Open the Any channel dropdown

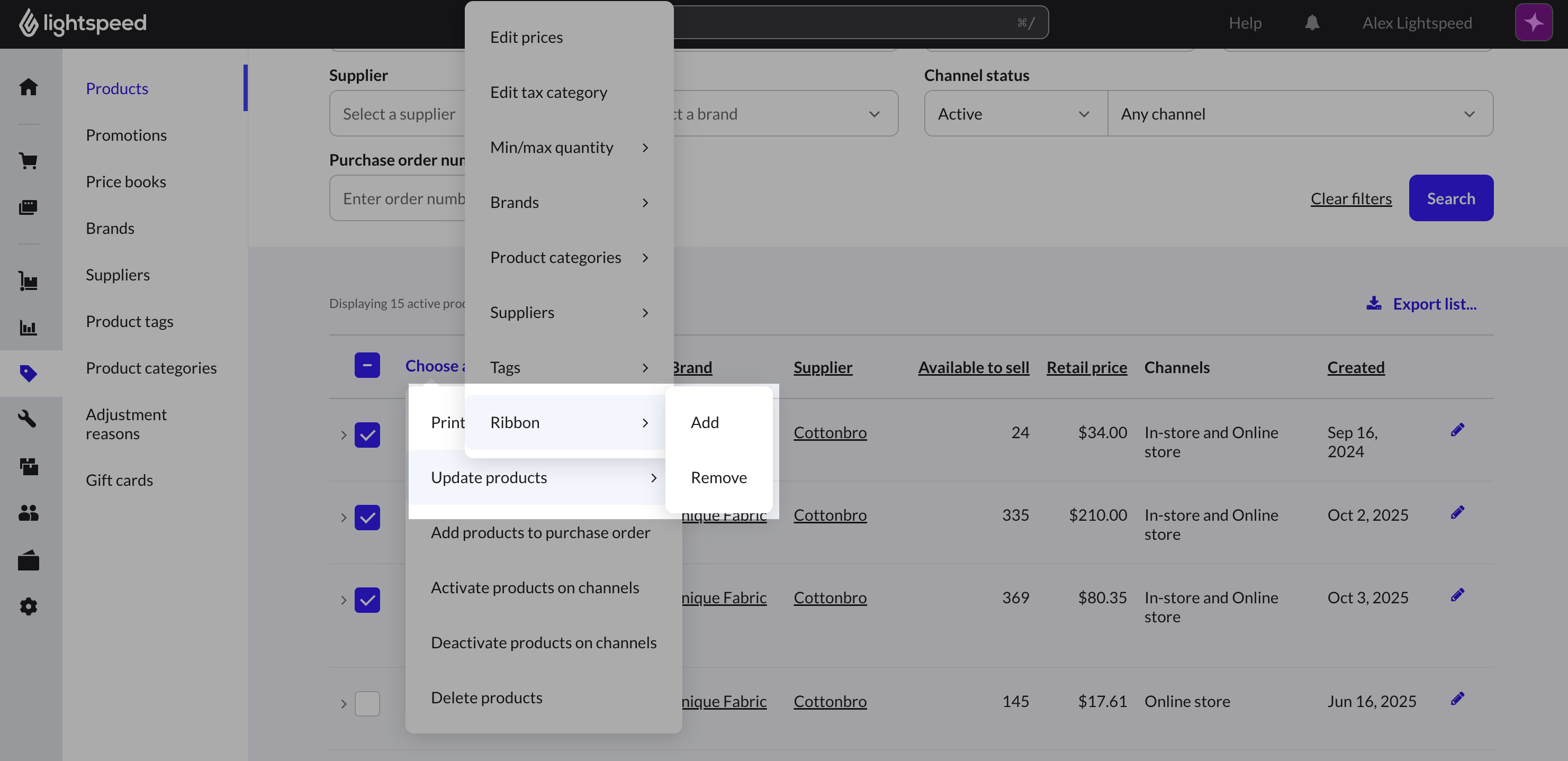pyautogui.click(x=1300, y=114)
